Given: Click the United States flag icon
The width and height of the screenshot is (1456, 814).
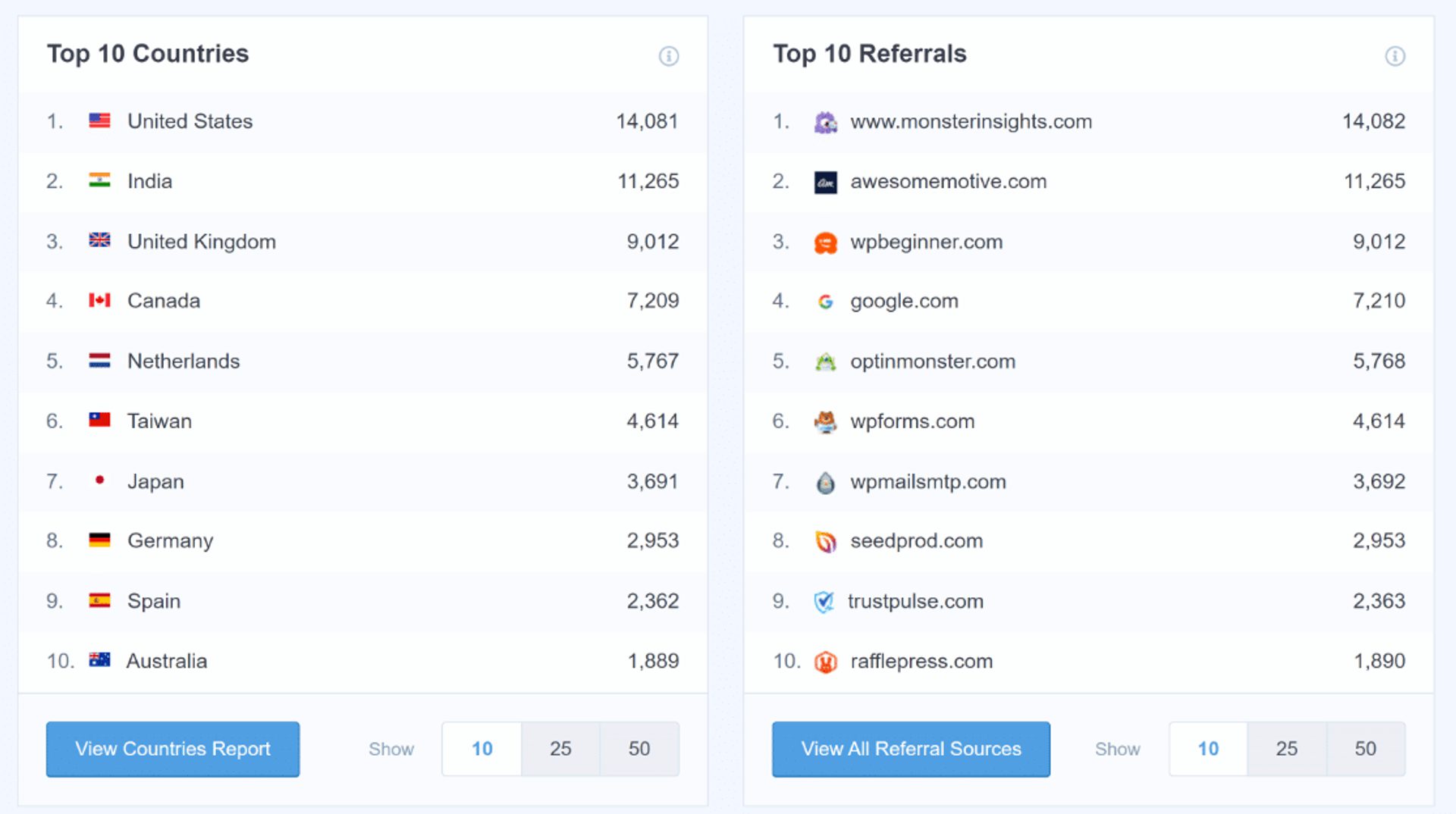Looking at the screenshot, I should (99, 119).
